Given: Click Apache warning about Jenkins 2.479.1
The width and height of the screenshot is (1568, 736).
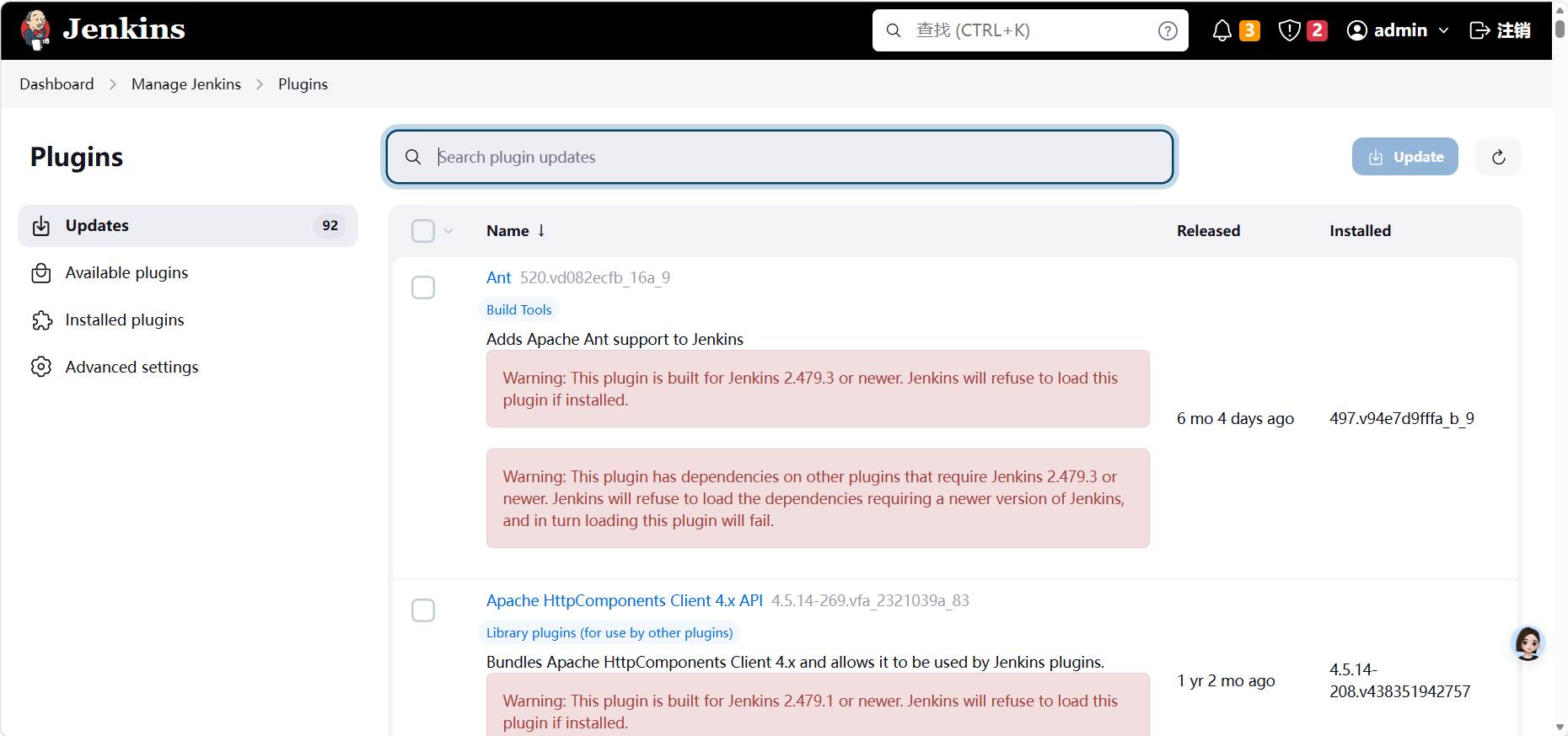Looking at the screenshot, I should click(x=818, y=705).
